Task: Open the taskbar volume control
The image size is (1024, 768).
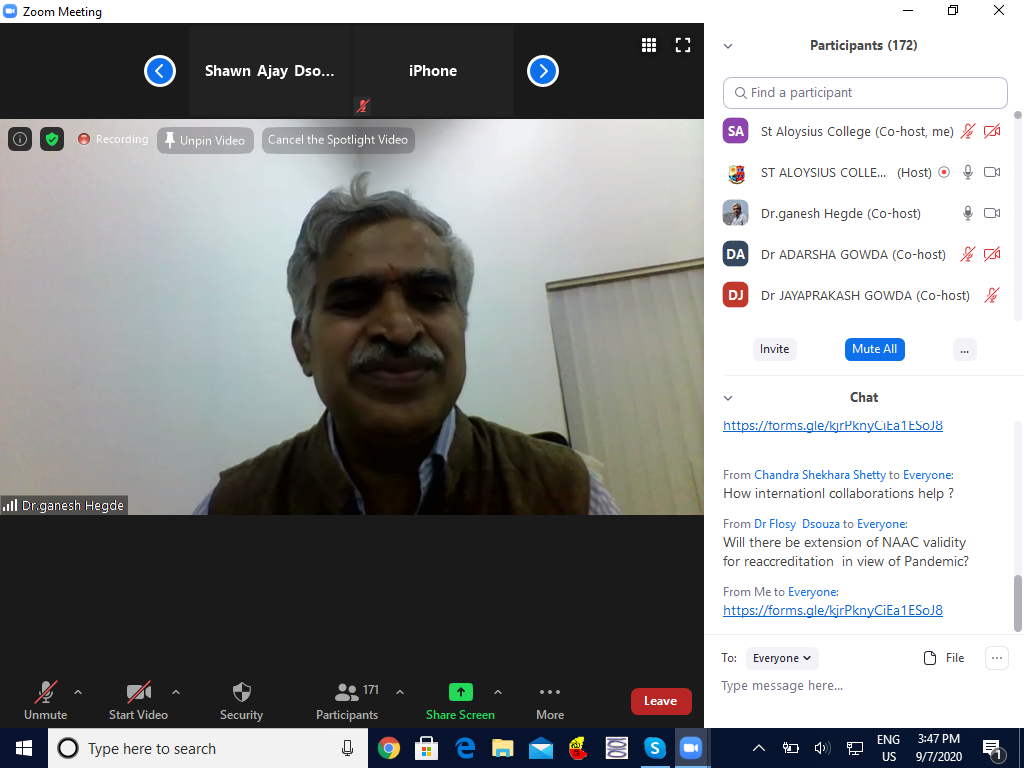Action: pyautogui.click(x=822, y=748)
